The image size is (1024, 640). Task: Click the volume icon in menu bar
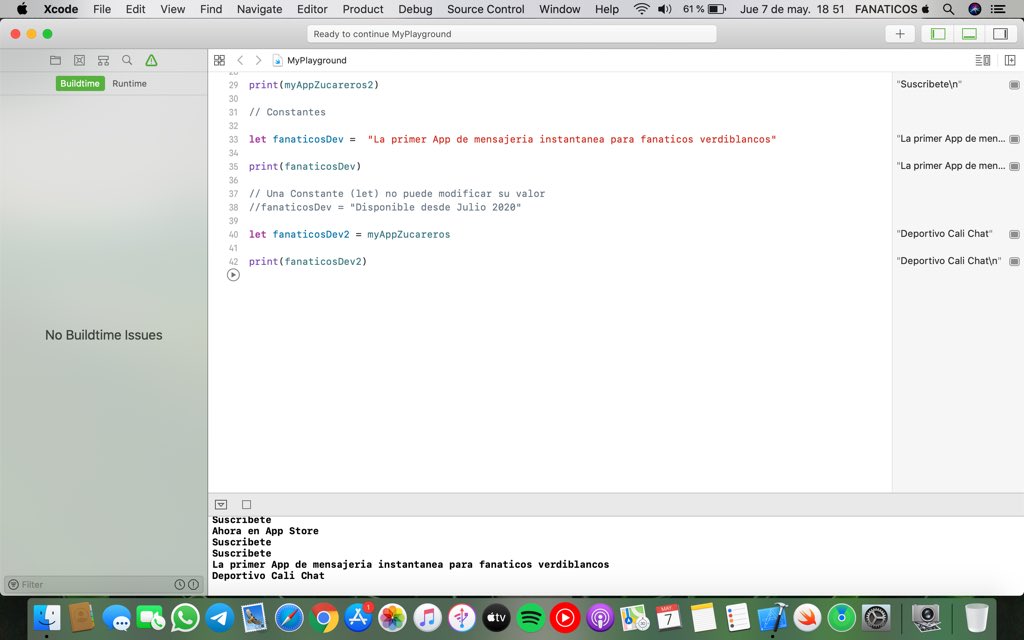pyautogui.click(x=665, y=9)
